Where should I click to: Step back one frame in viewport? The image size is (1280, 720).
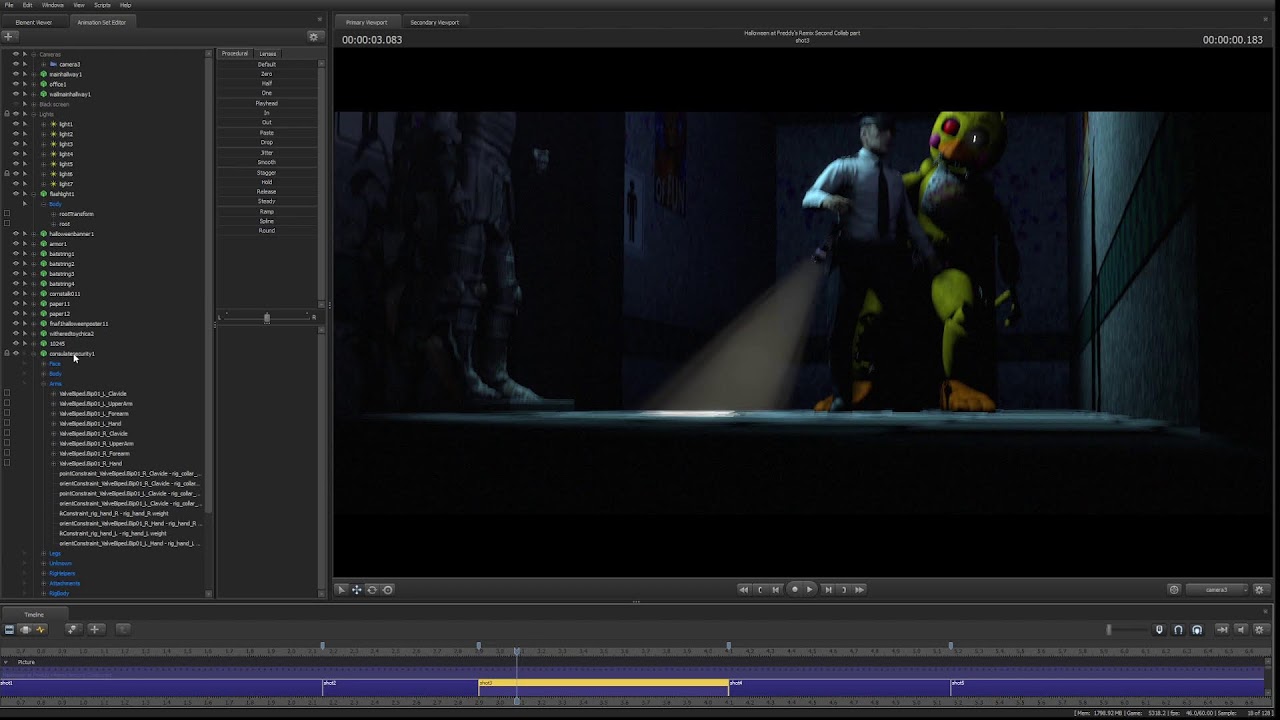coord(776,589)
